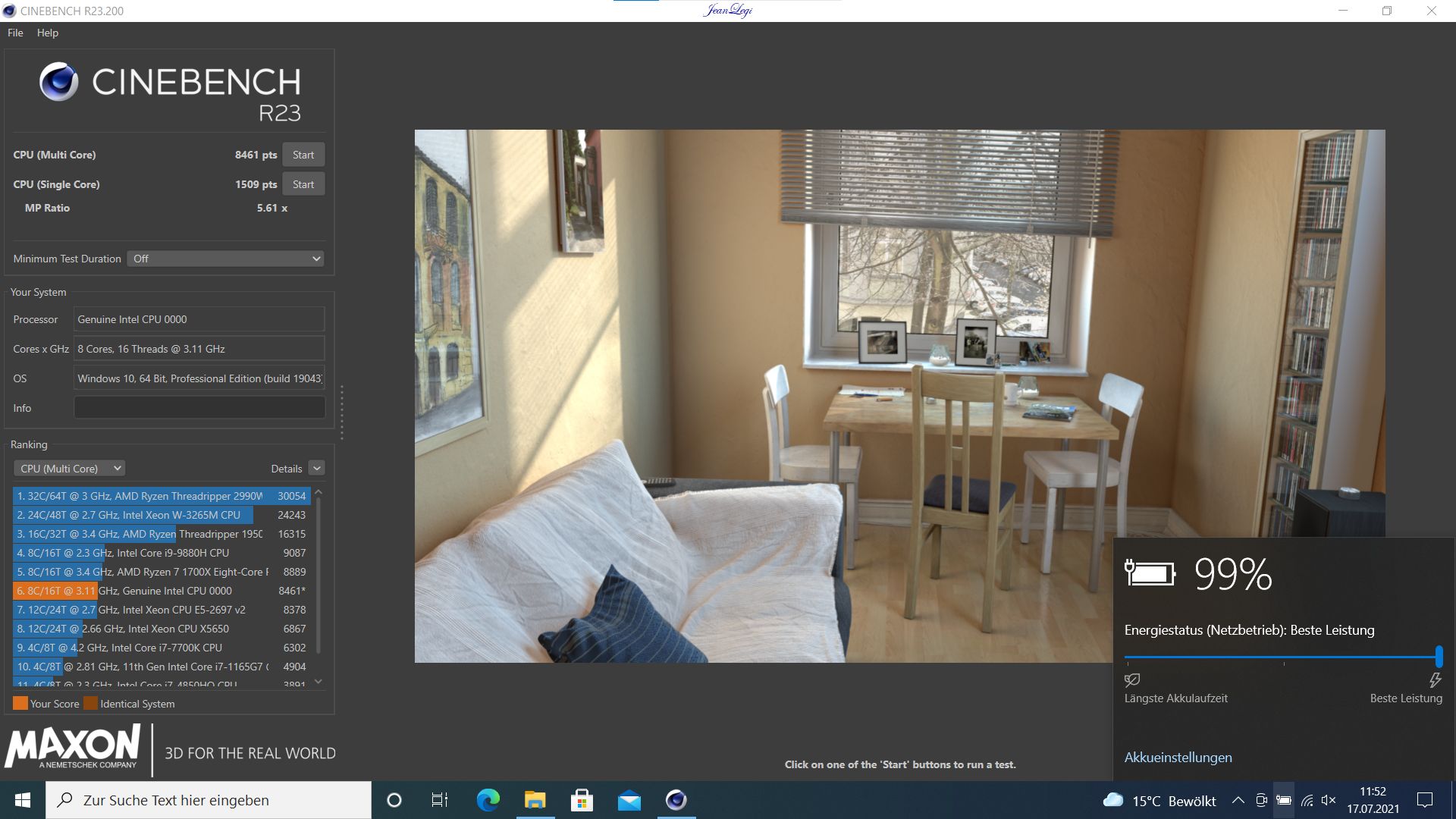Click the muted volume icon in the system tray
Viewport: 1456px width, 819px height.
pos(1329,800)
